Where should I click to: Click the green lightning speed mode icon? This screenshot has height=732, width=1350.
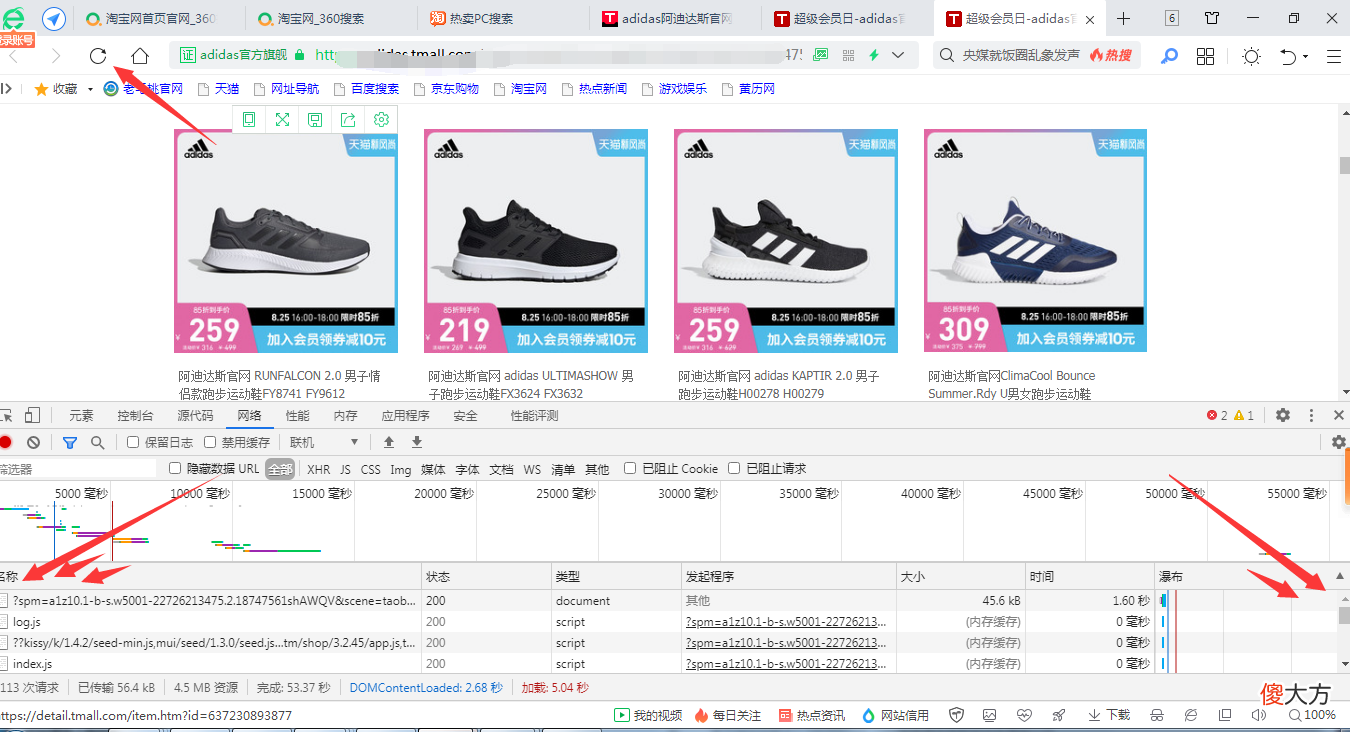[875, 55]
